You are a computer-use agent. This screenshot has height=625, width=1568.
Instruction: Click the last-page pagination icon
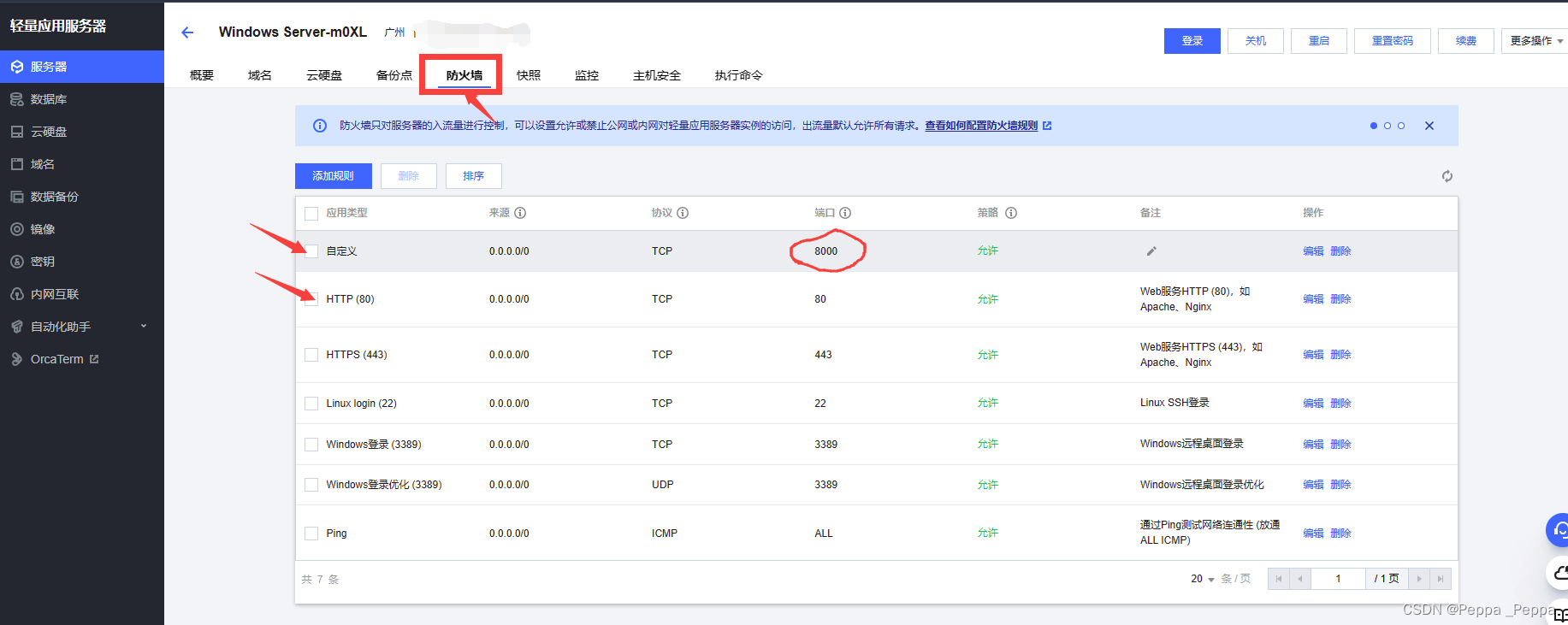pyautogui.click(x=1441, y=579)
